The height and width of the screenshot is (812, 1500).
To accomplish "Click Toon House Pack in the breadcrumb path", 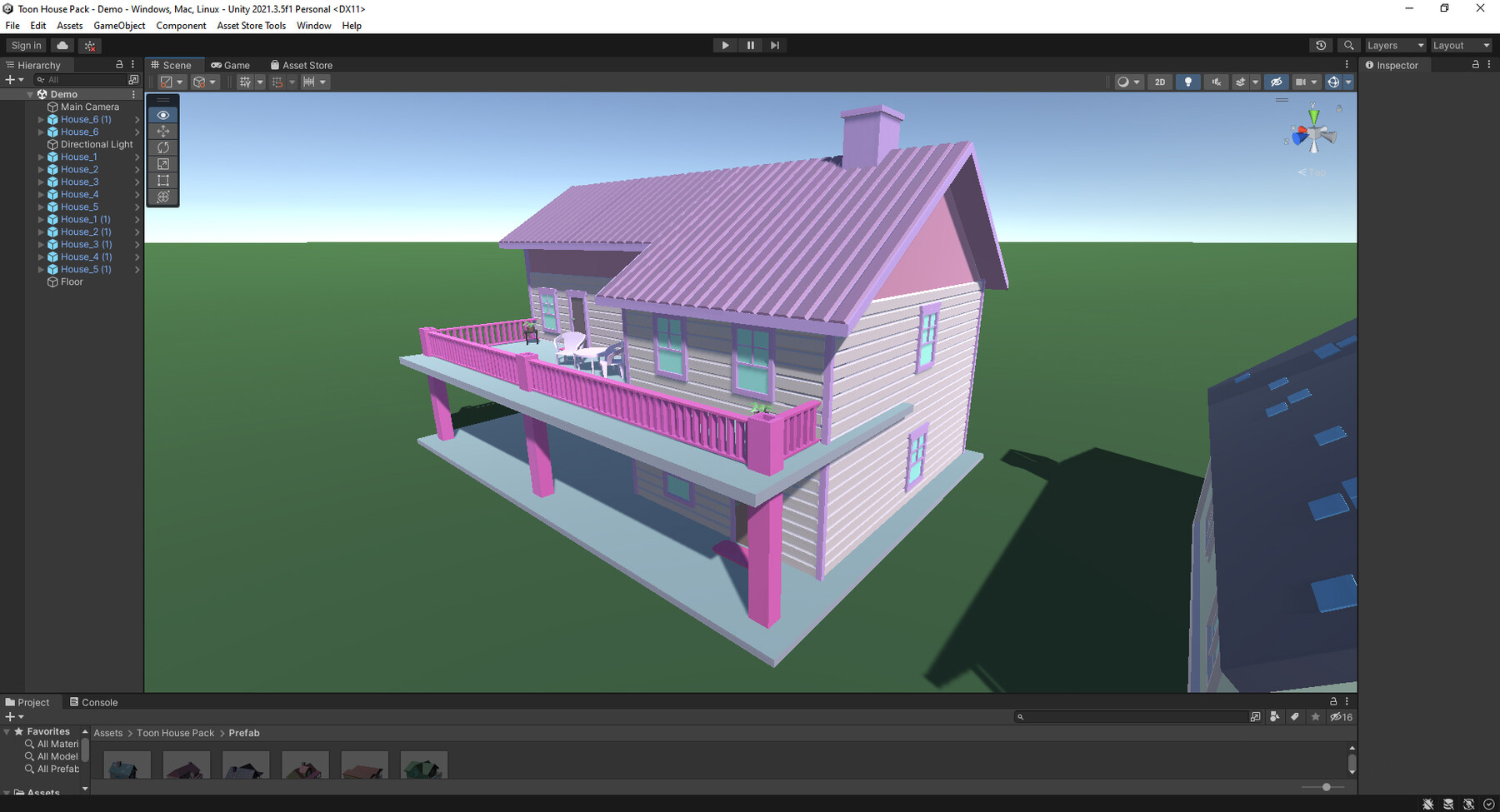I will pos(175,733).
